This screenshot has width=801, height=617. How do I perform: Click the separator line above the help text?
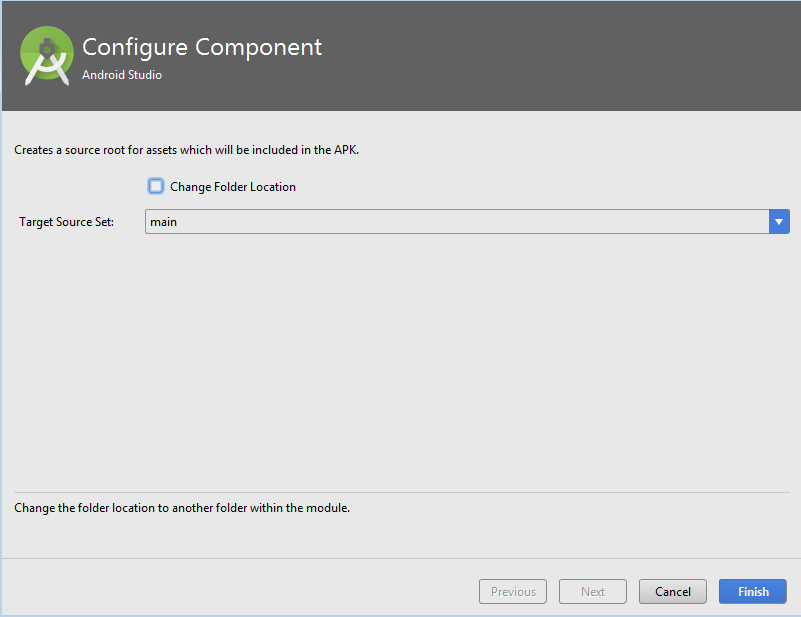click(x=400, y=492)
